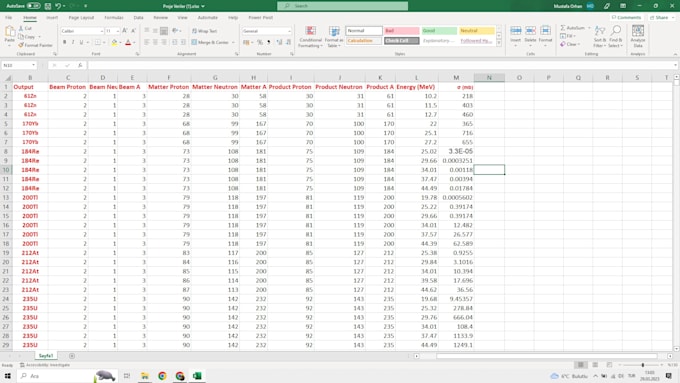680x383 pixels.
Task: Switch to the Data tab
Action: (138, 18)
